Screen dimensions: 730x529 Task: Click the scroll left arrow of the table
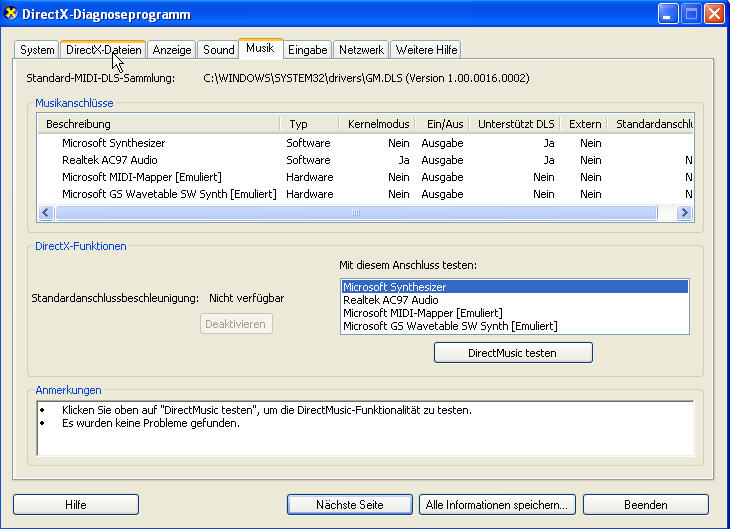pyautogui.click(x=45, y=213)
